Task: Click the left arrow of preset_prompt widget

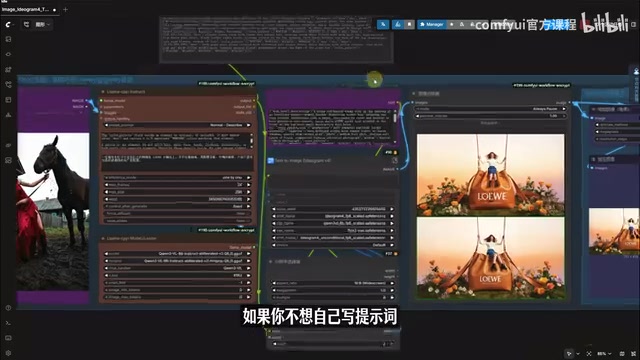Action: pyautogui.click(x=107, y=125)
